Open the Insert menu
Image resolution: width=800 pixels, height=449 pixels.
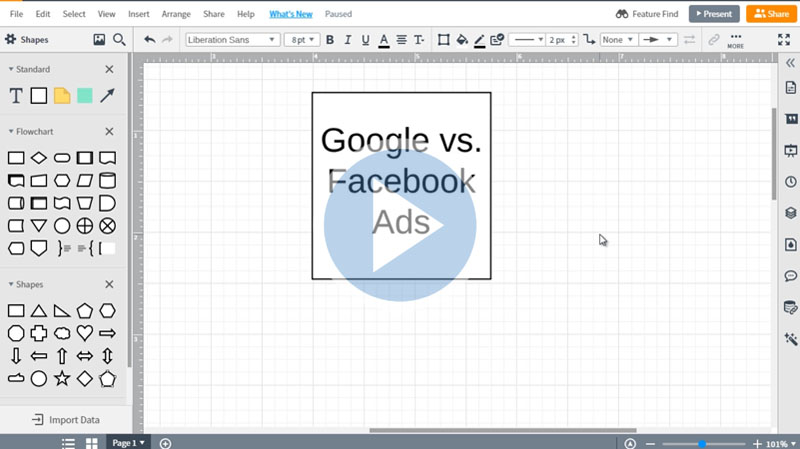(139, 14)
